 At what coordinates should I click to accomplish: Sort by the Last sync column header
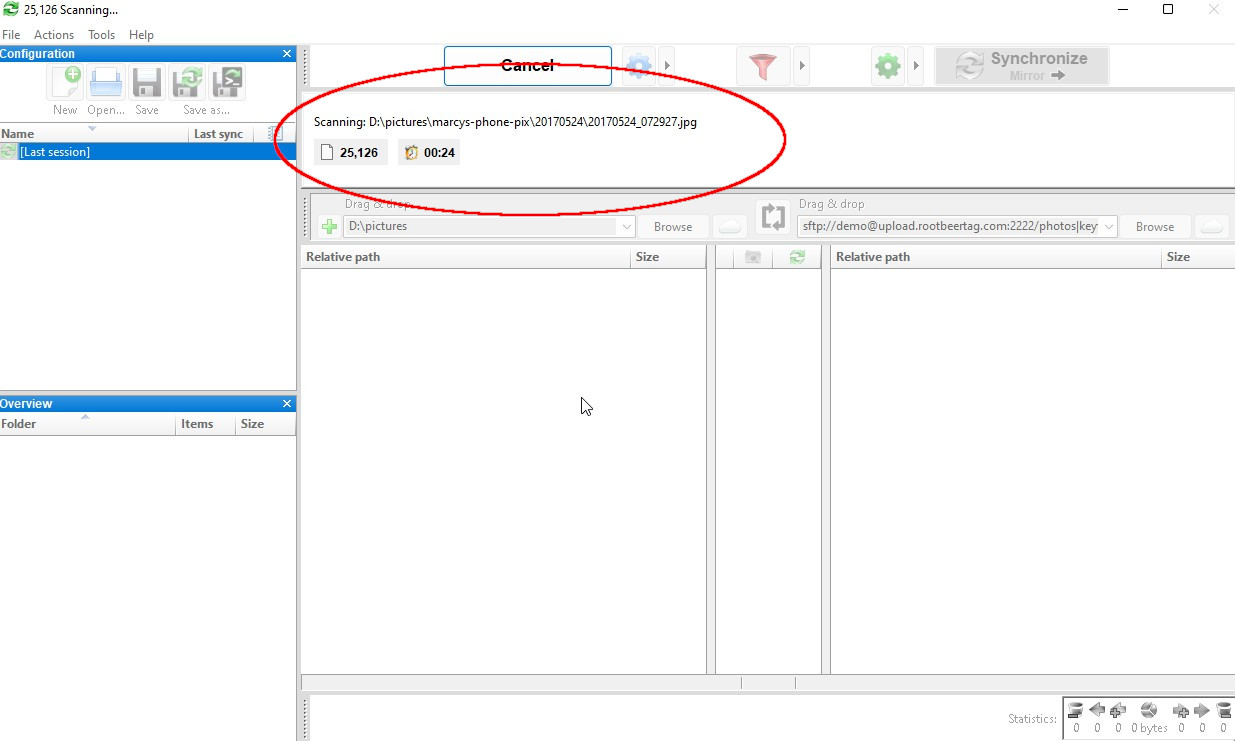(218, 134)
